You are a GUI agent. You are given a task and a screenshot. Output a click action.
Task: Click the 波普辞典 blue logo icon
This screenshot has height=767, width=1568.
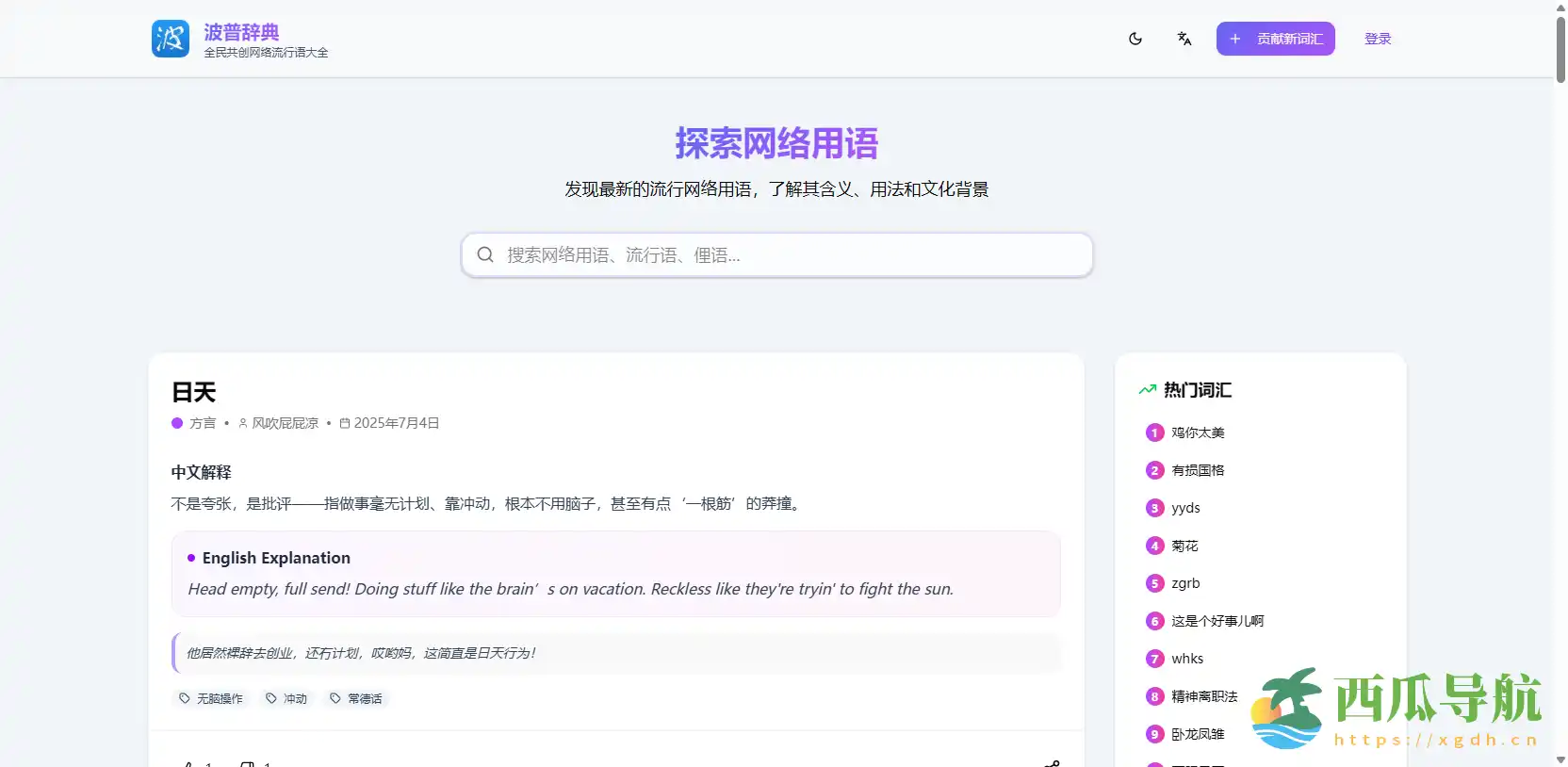pos(171,39)
